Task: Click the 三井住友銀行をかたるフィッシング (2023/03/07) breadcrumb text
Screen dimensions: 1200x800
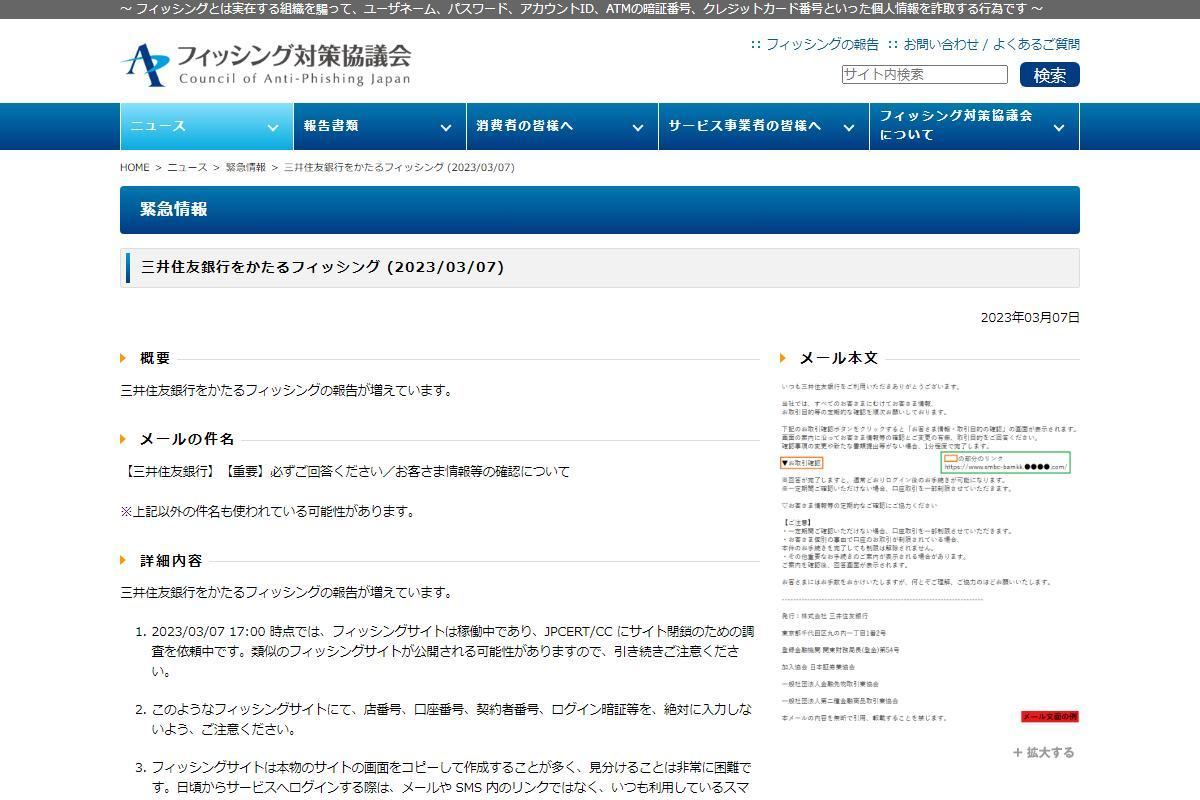Action: [399, 167]
